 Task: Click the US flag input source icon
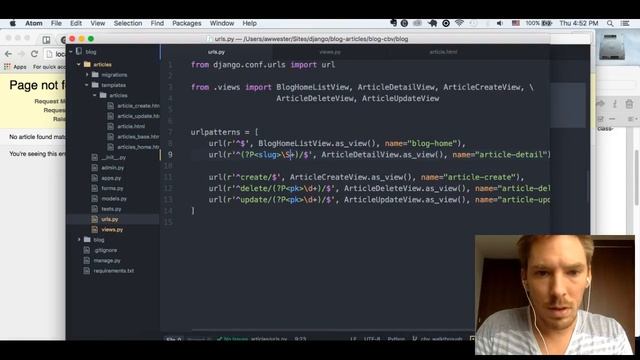(516, 23)
